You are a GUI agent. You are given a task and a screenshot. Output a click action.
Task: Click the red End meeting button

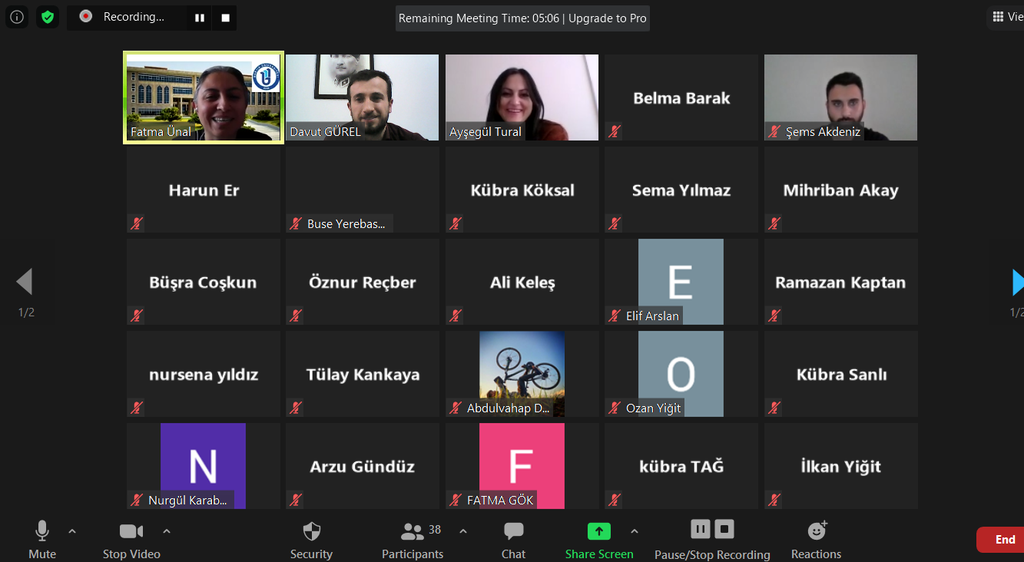1003,540
